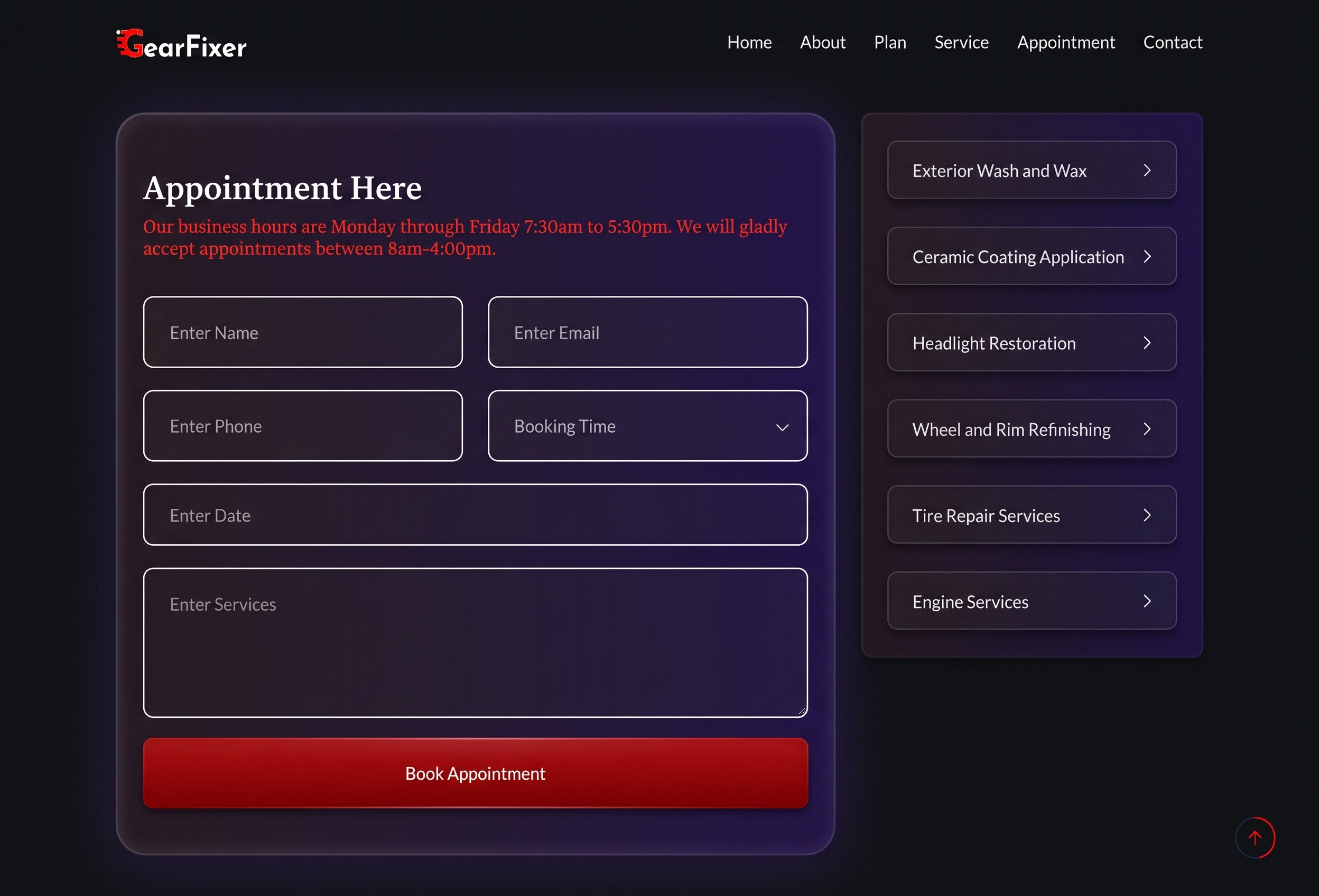Open Wheel and Rim Refinishing service

tap(1032, 429)
